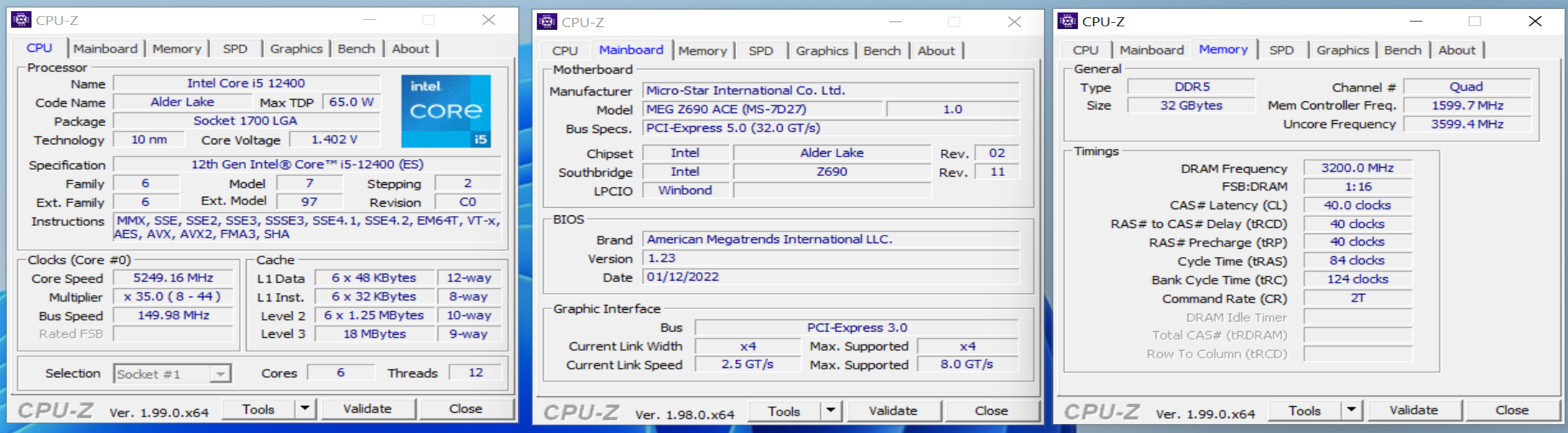Open Tools dropdown arrow in left window
Screen dimensions: 1568x433
click(305, 409)
